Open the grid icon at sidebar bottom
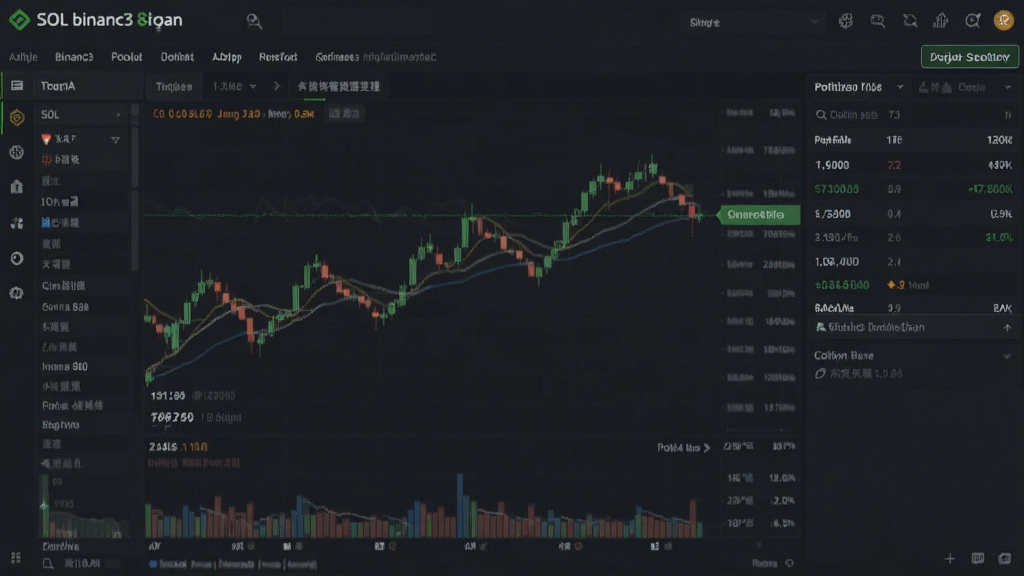The width and height of the screenshot is (1024, 576). 16,558
